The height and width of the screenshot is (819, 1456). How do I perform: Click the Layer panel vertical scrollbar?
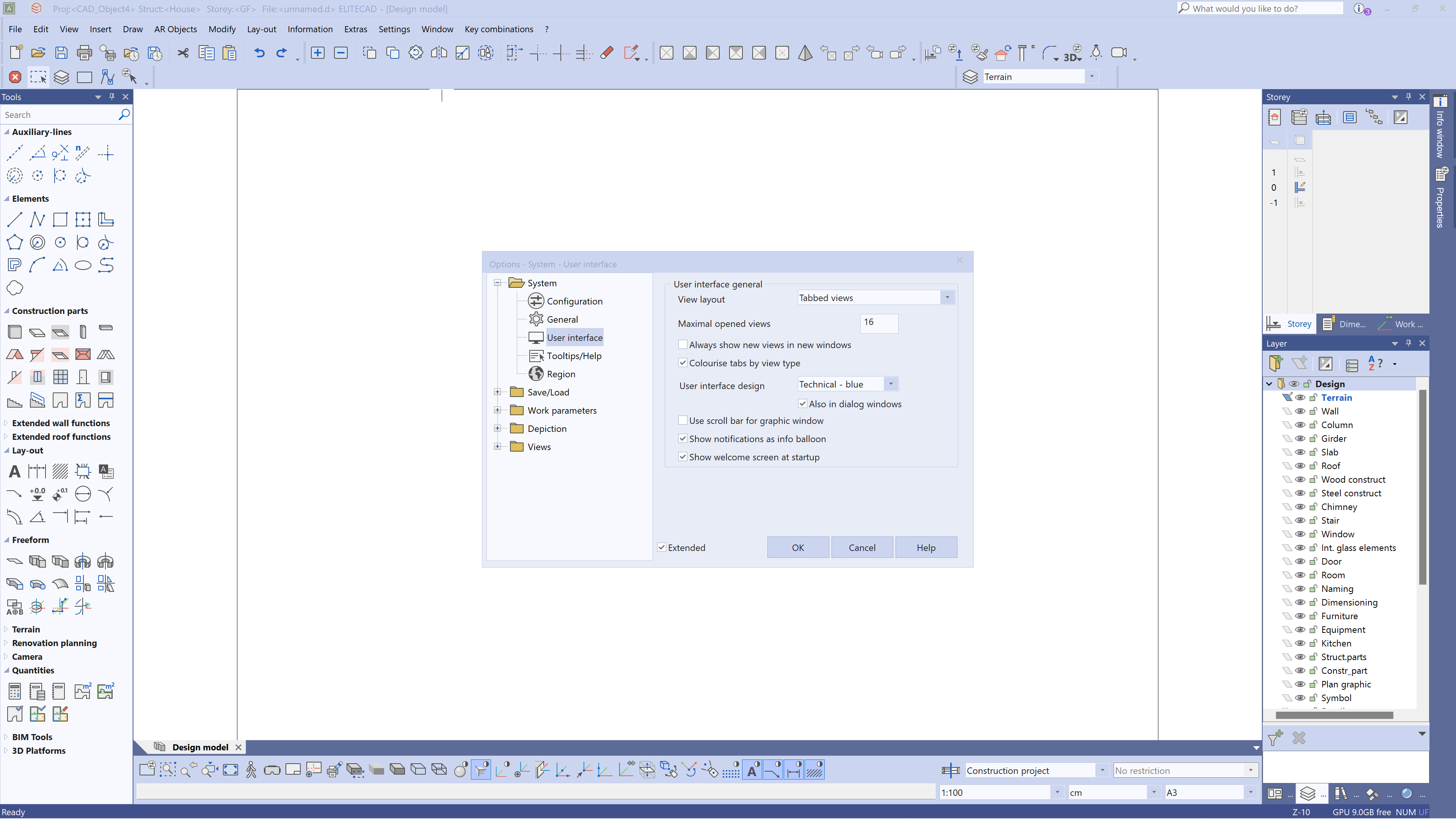click(x=1422, y=486)
